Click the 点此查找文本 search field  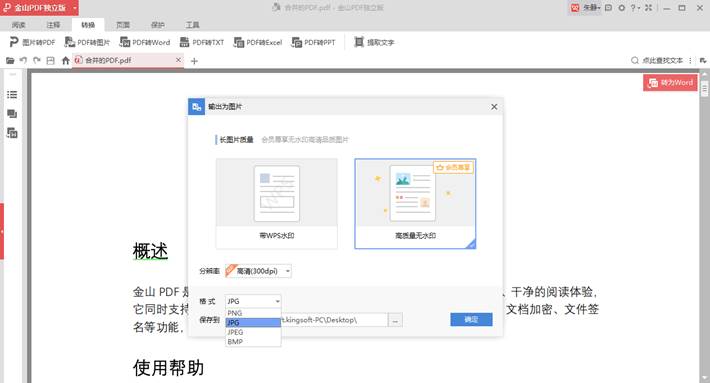pyautogui.click(x=662, y=60)
